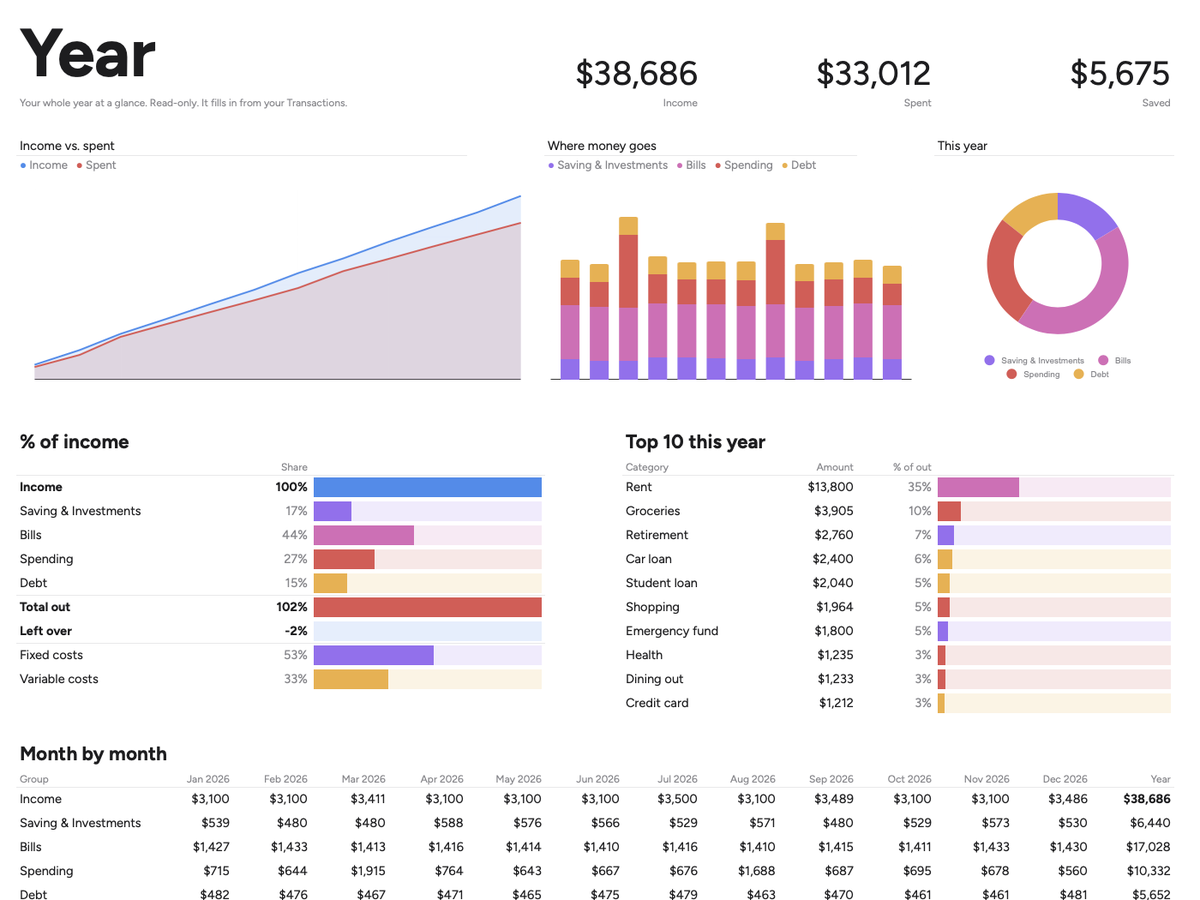Screen dimensions: 1200x900
Task: Click the Dec 2026 column header
Action: 1065,779
